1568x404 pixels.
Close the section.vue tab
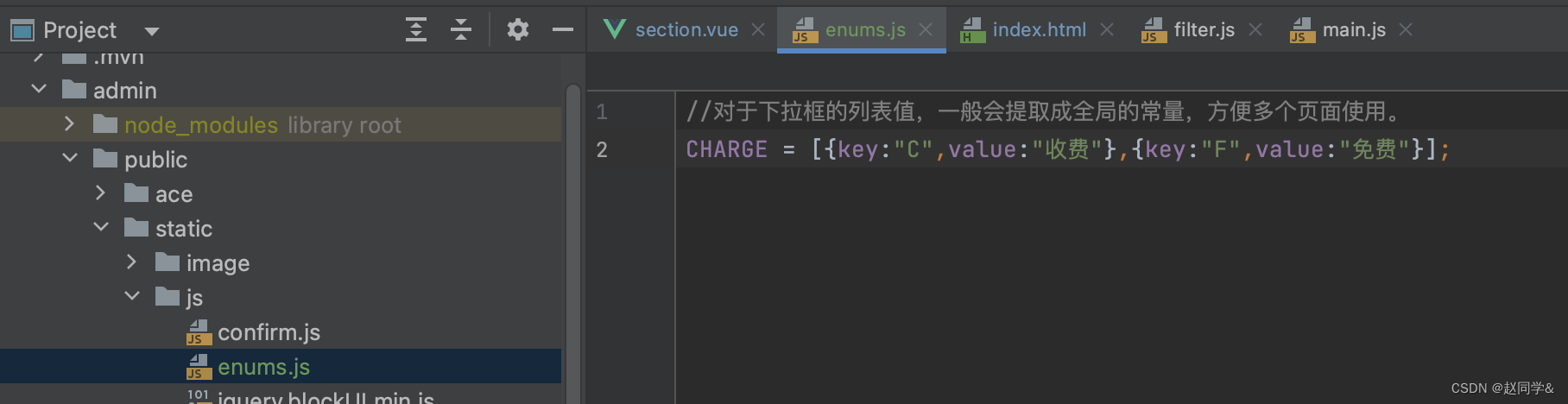click(758, 29)
